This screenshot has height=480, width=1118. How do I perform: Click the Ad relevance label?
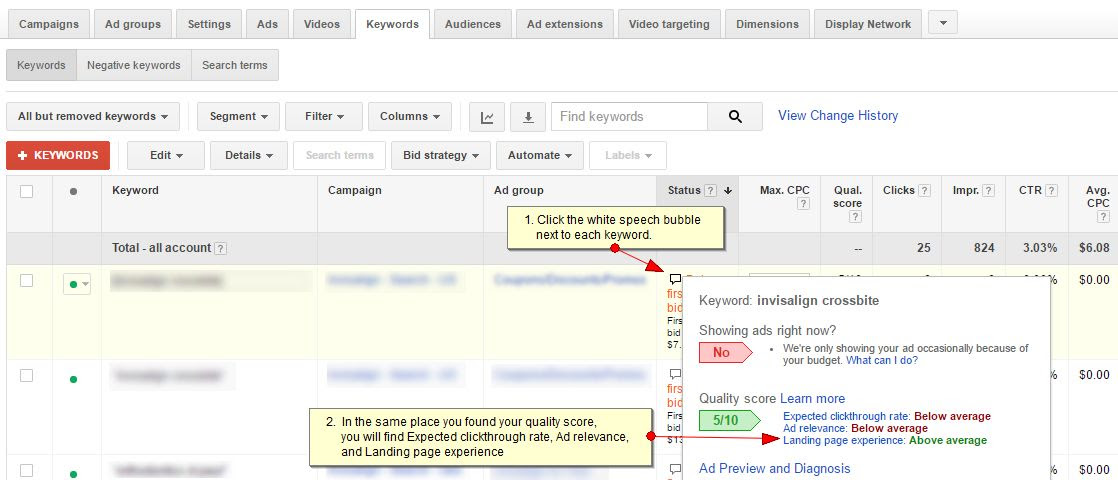[814, 429]
